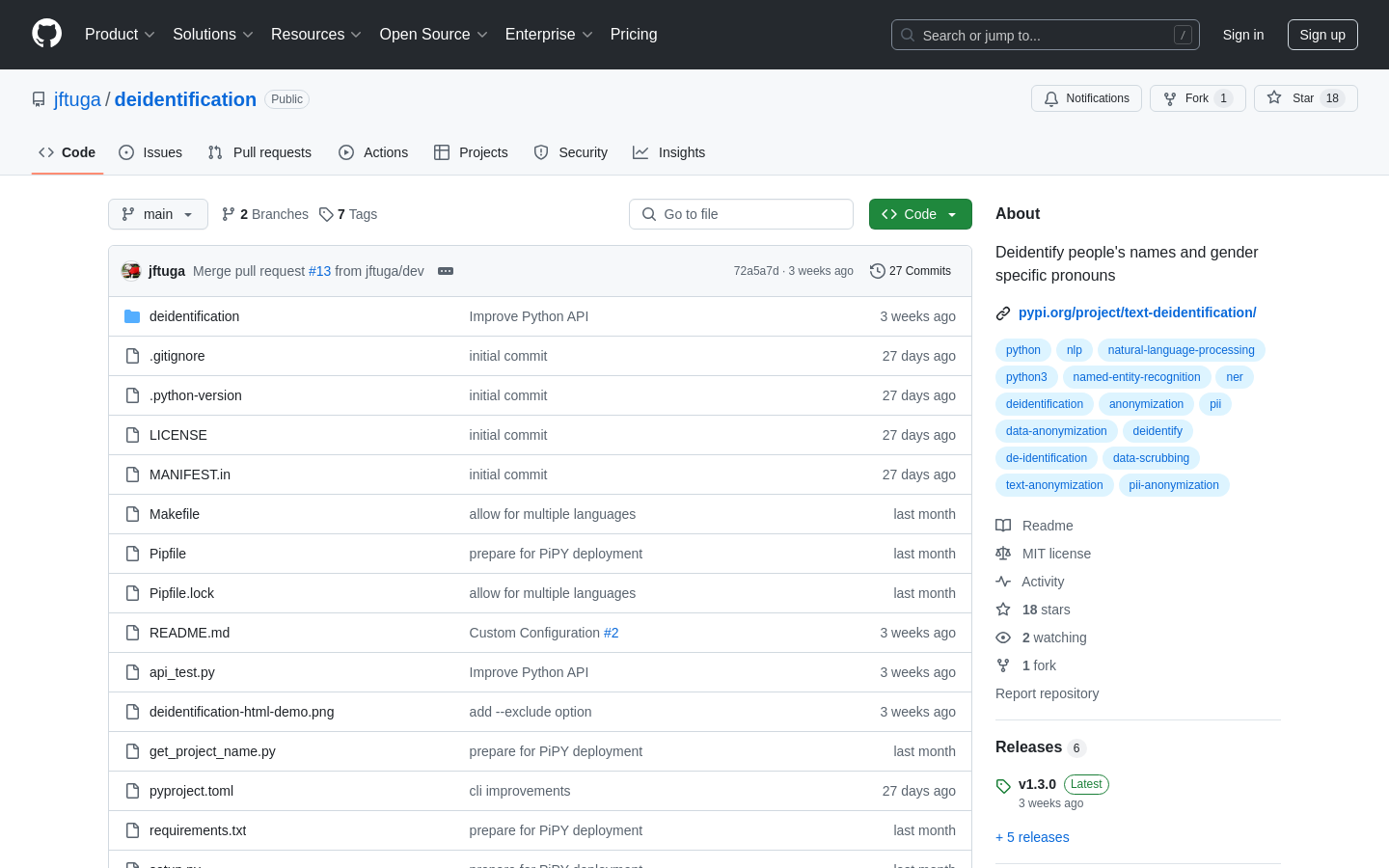This screenshot has width=1389, height=868.
Task: Select the pii-anonymization topic tag
Action: [1174, 485]
